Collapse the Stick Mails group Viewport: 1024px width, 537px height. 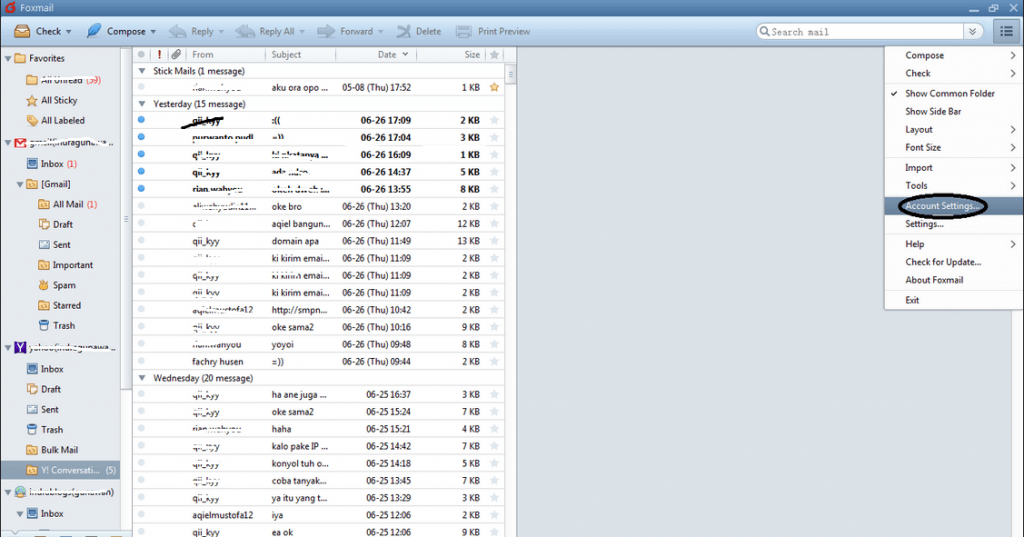(142, 71)
